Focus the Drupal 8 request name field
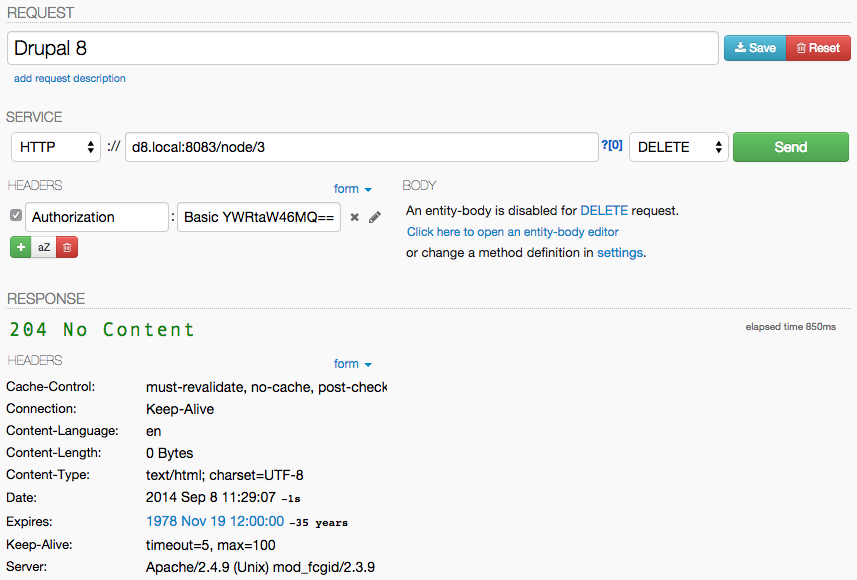This screenshot has width=857, height=580. (x=362, y=48)
